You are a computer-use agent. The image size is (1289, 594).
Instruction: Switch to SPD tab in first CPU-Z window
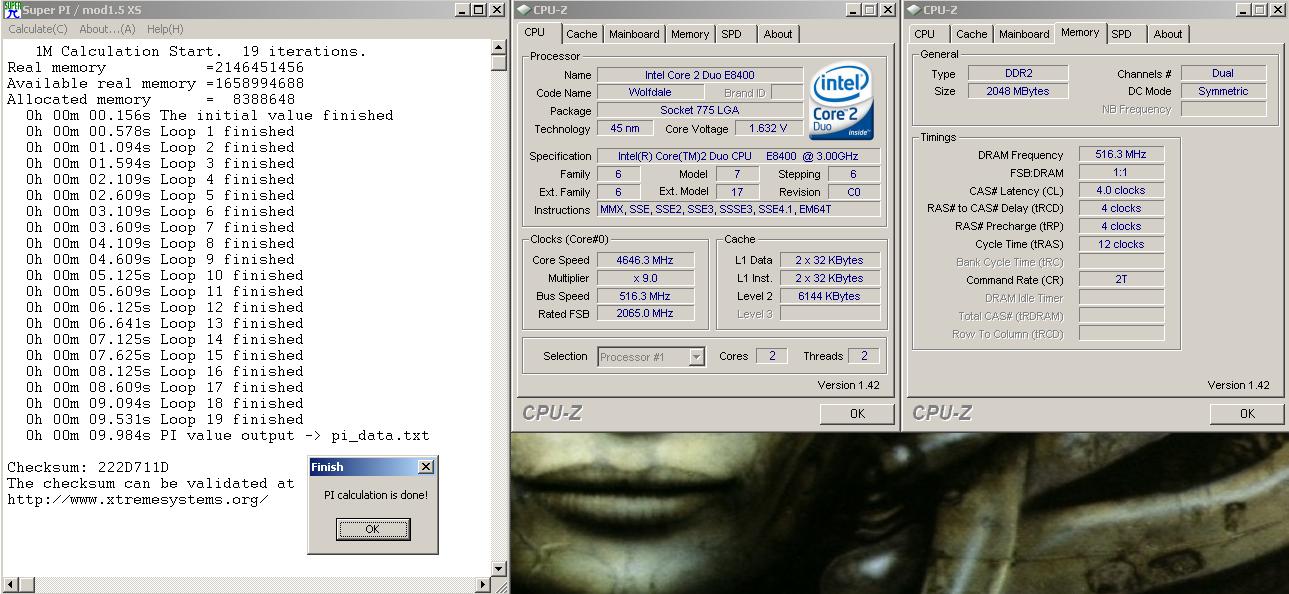click(x=732, y=34)
